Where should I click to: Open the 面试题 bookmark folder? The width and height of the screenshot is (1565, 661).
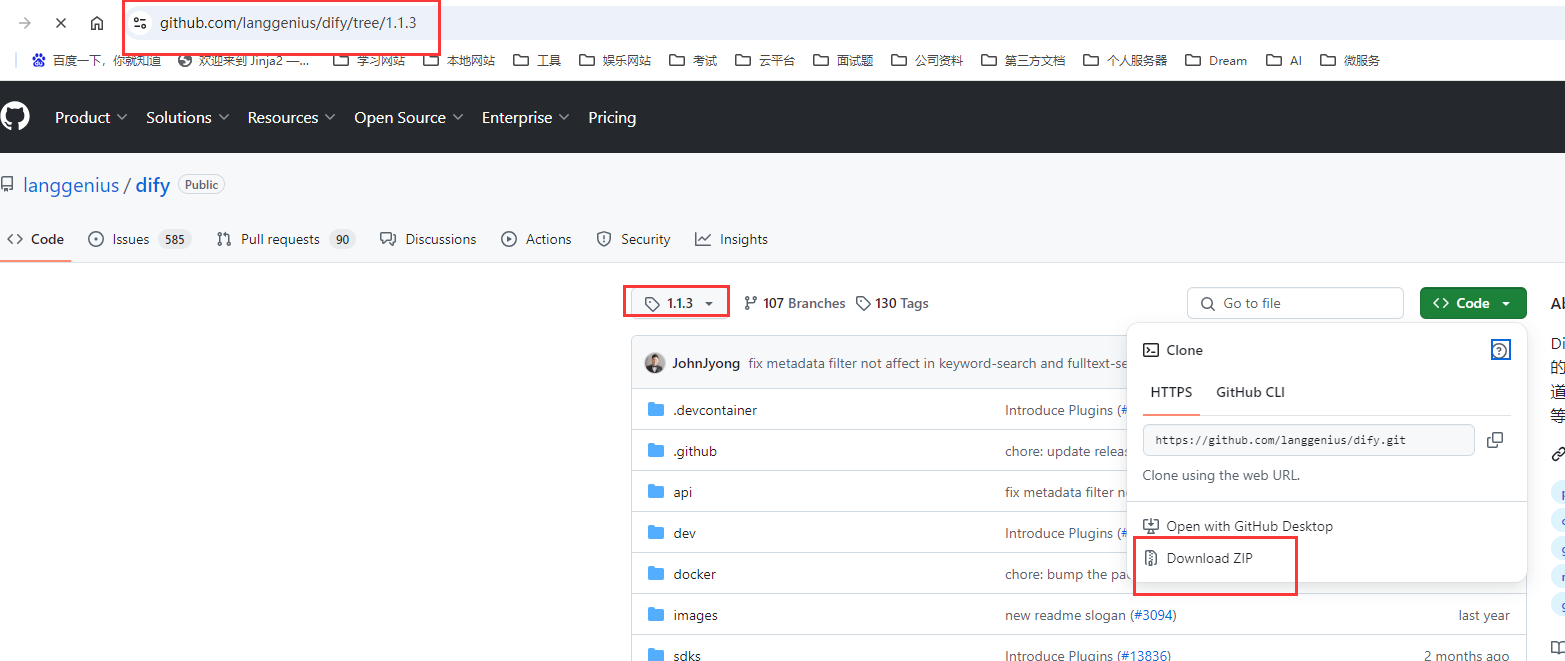843,60
